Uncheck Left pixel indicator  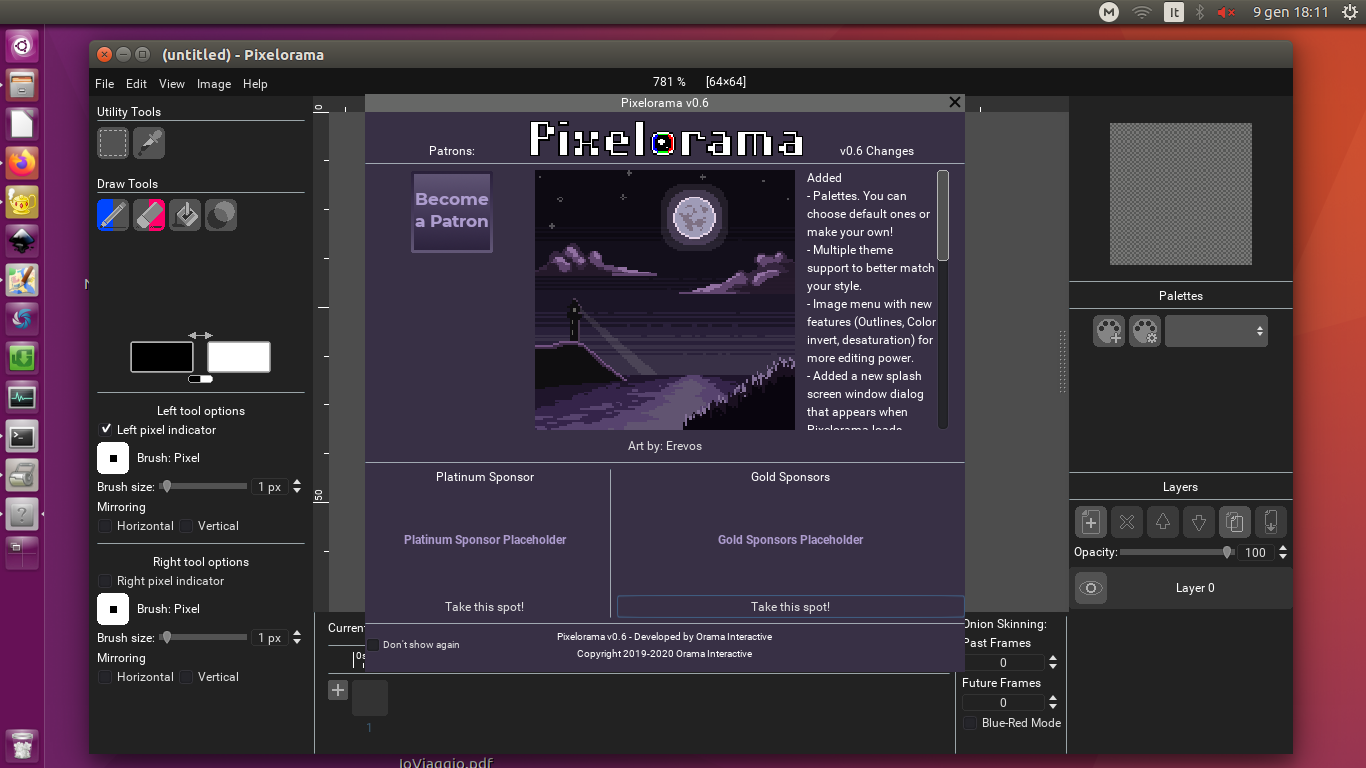tap(105, 430)
